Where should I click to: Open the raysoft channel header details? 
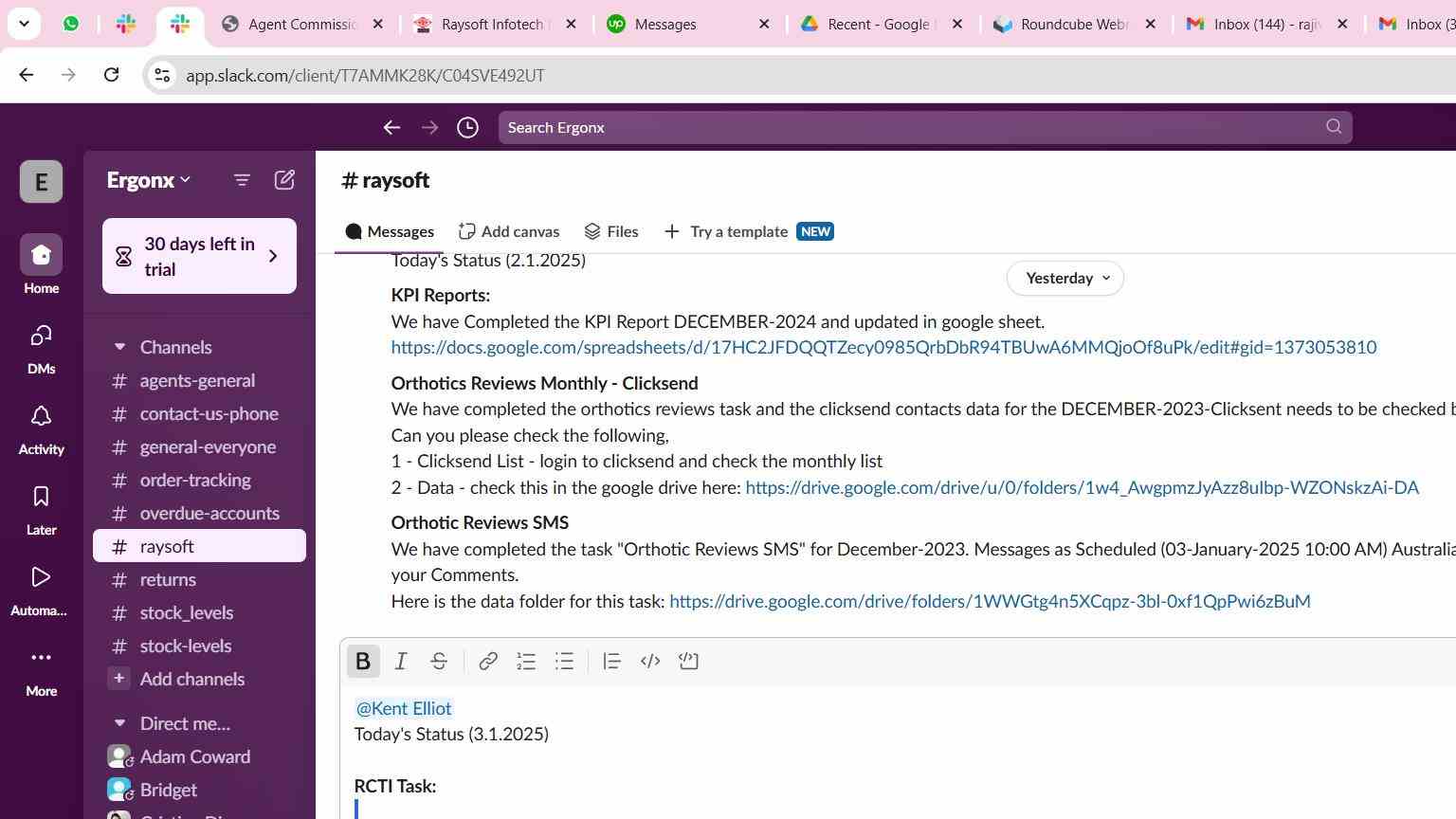coord(385,180)
